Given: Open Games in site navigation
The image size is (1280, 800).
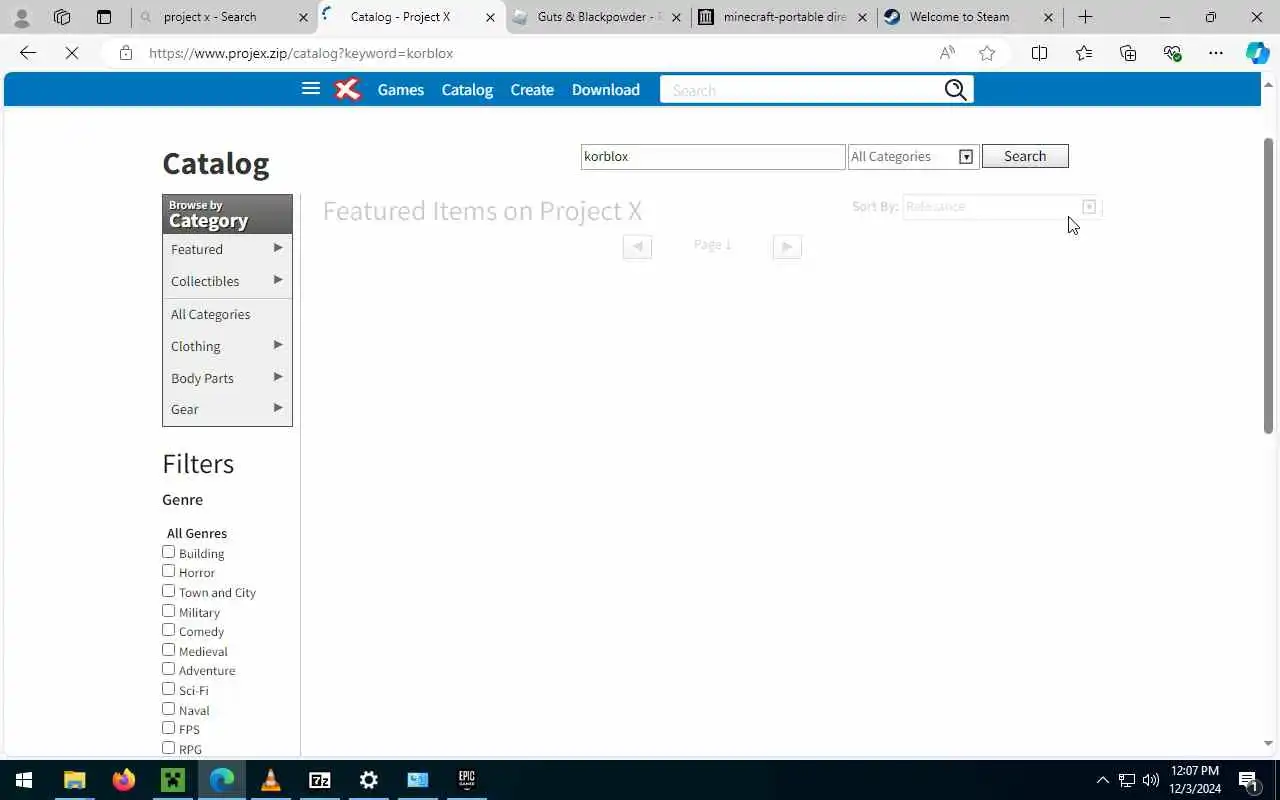Looking at the screenshot, I should coord(401,90).
